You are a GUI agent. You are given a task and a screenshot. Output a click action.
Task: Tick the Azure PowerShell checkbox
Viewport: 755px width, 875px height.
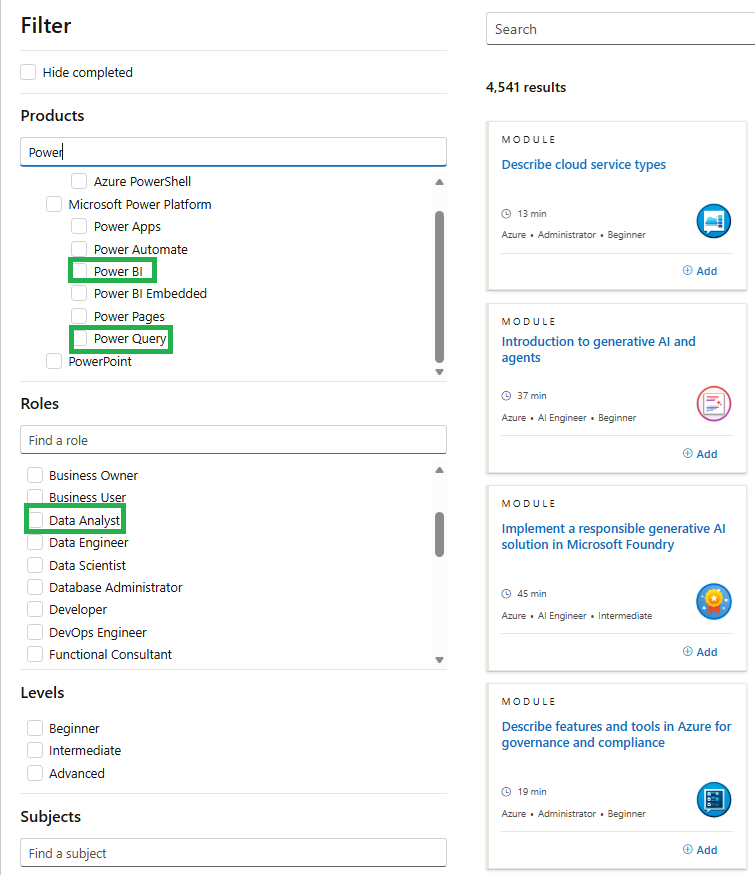pos(79,181)
